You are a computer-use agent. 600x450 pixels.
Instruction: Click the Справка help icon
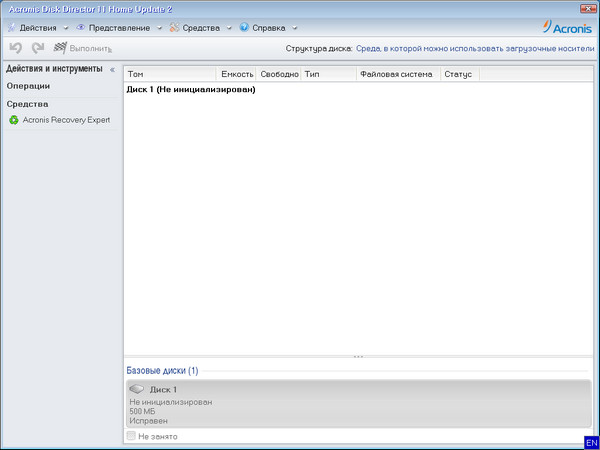click(x=244, y=28)
